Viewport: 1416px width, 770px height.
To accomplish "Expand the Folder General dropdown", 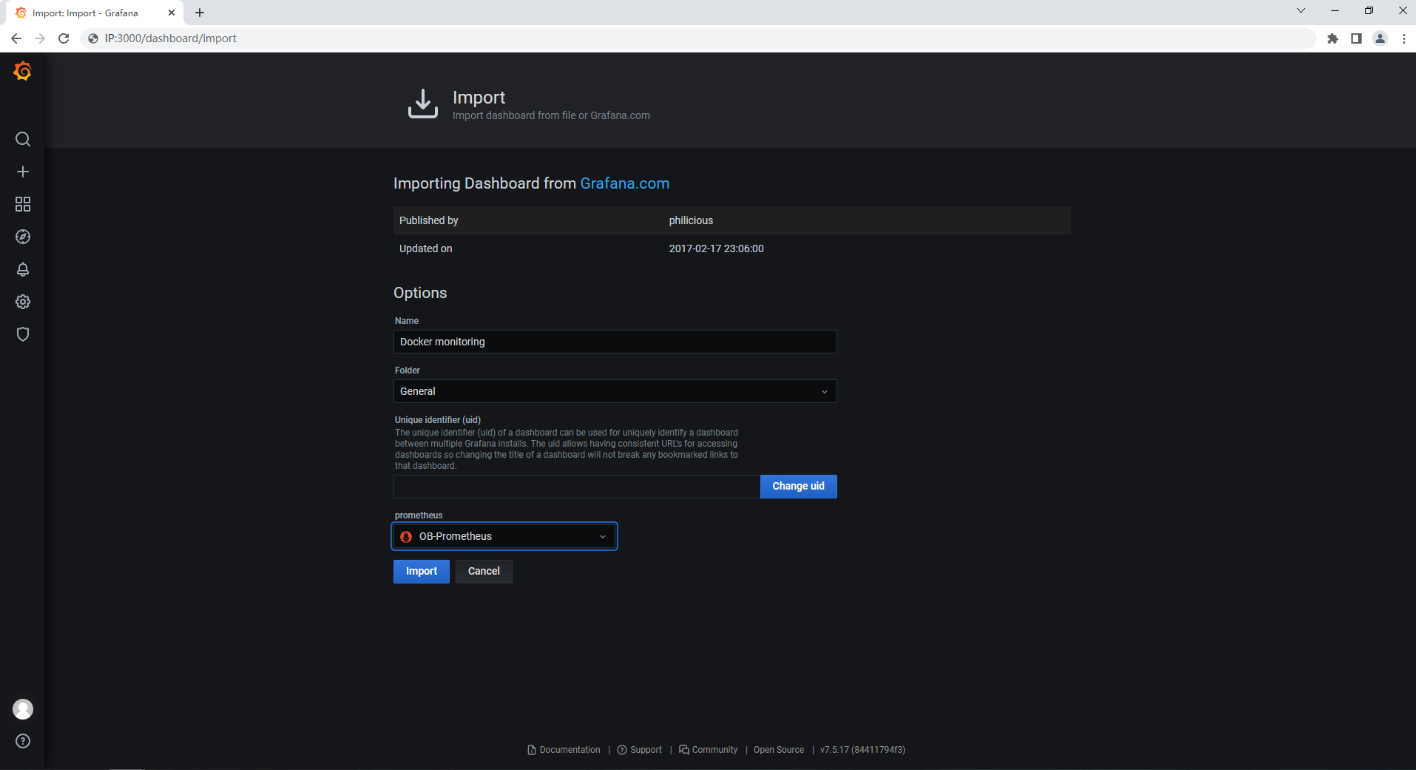I will pyautogui.click(x=615, y=391).
